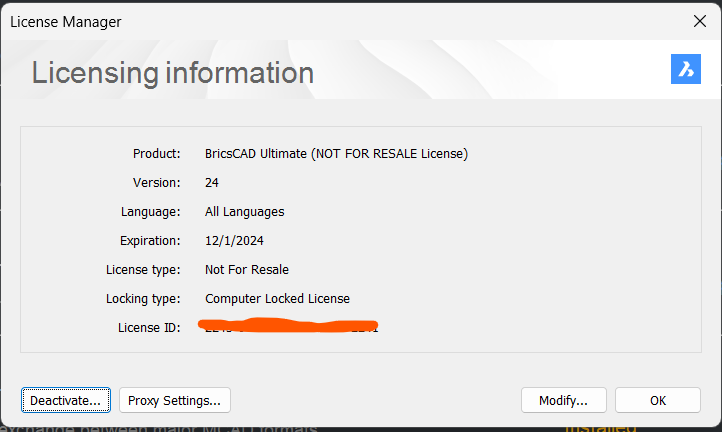The width and height of the screenshot is (722, 432).
Task: Click the Not For Resale license type value
Action: point(247,269)
